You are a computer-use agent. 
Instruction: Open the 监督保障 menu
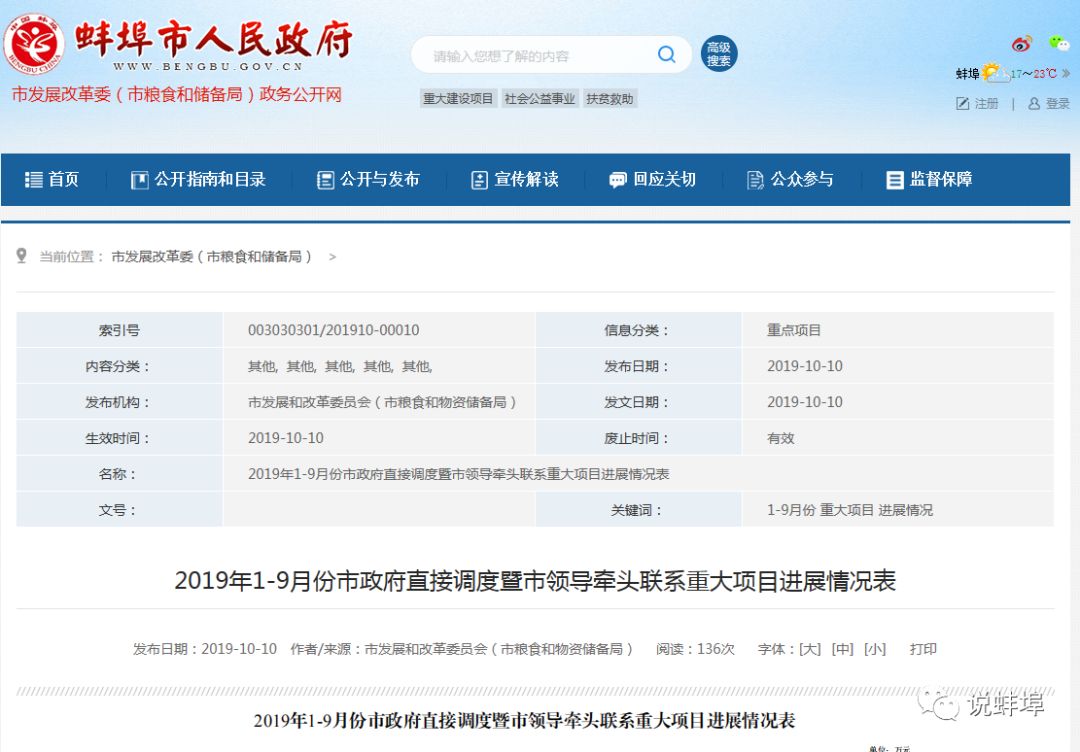(x=929, y=180)
